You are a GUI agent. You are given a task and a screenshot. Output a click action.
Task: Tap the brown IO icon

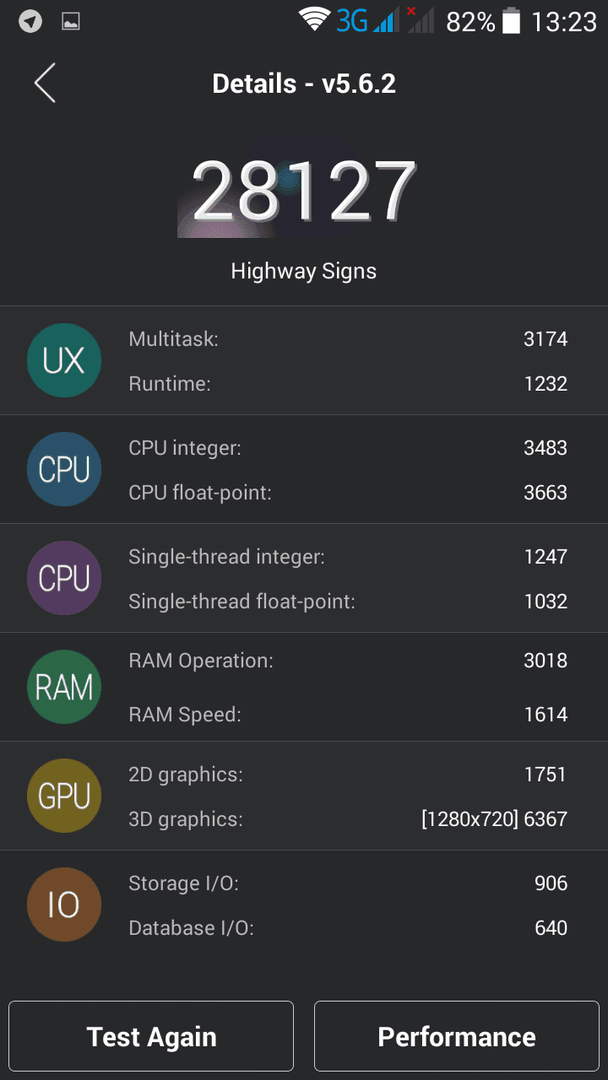point(64,904)
